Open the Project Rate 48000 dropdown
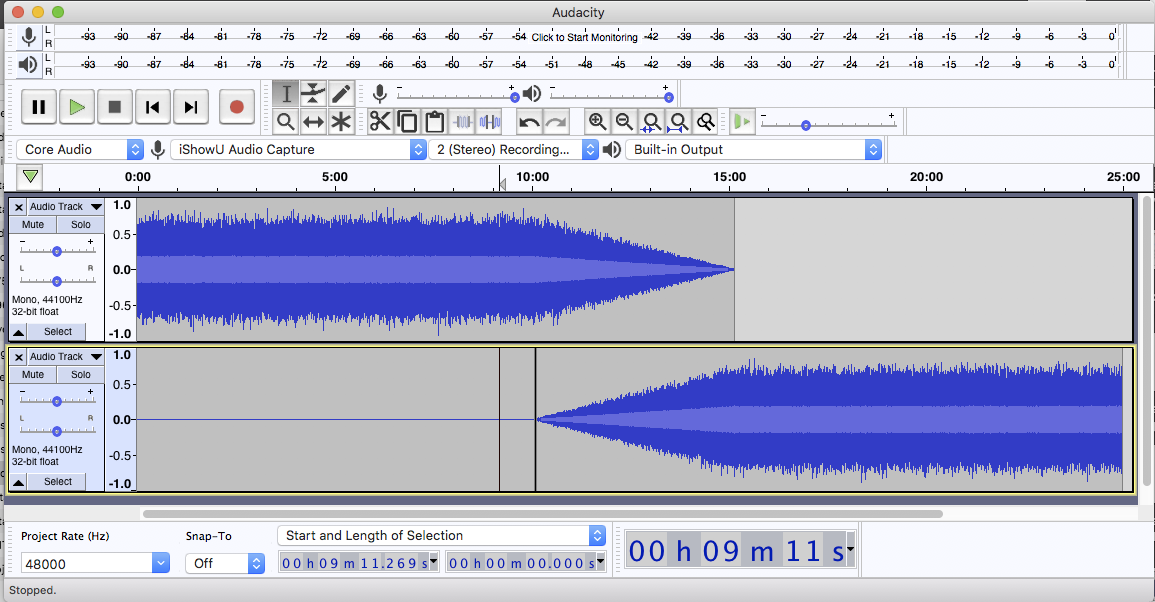 click(96, 564)
